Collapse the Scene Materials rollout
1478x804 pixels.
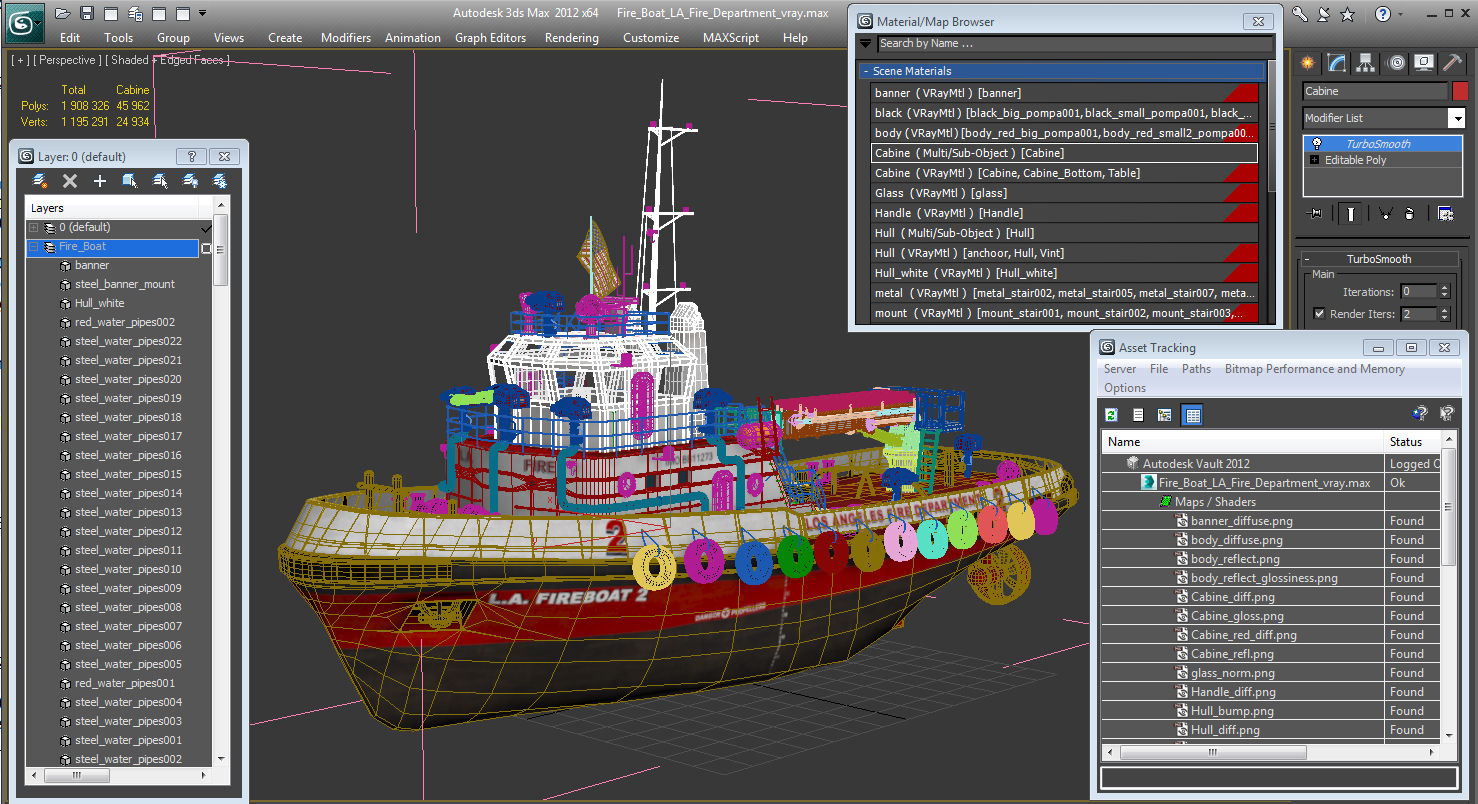tap(866, 71)
